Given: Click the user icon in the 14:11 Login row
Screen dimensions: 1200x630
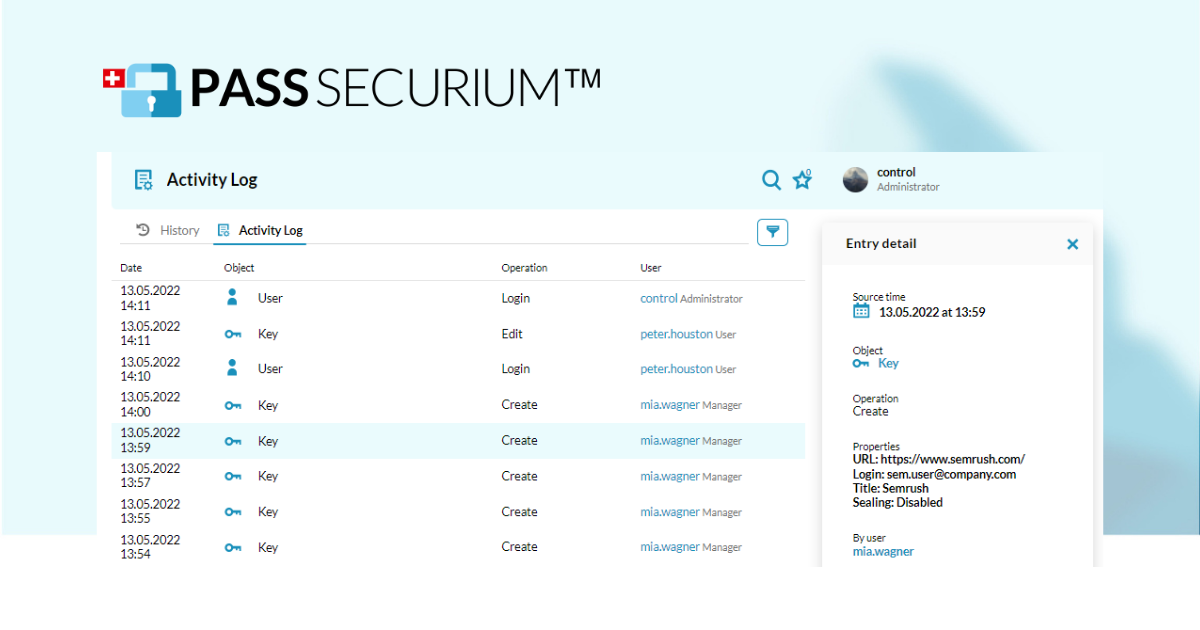Looking at the screenshot, I should point(232,297).
